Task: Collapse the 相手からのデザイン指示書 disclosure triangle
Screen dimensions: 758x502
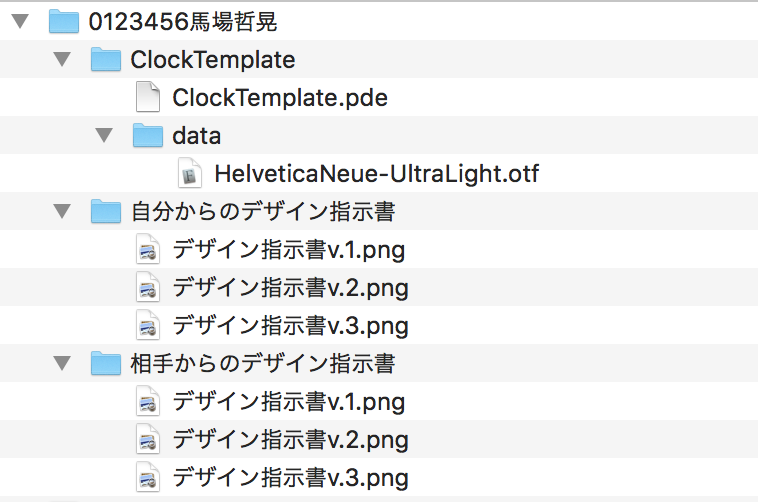Action: pyautogui.click(x=62, y=363)
